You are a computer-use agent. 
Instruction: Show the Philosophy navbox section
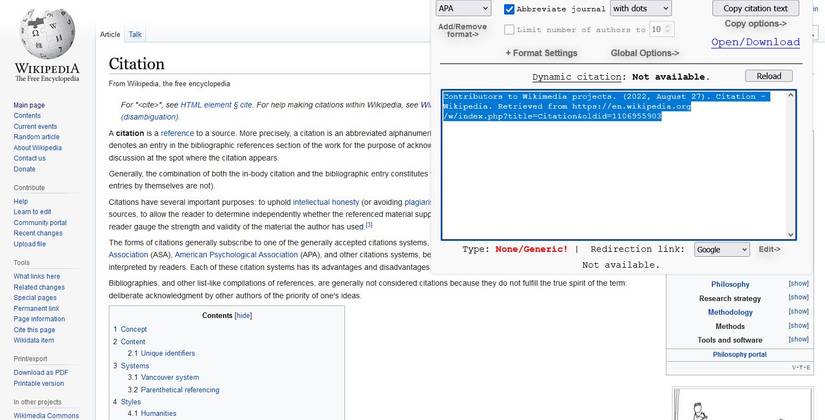(x=798, y=284)
